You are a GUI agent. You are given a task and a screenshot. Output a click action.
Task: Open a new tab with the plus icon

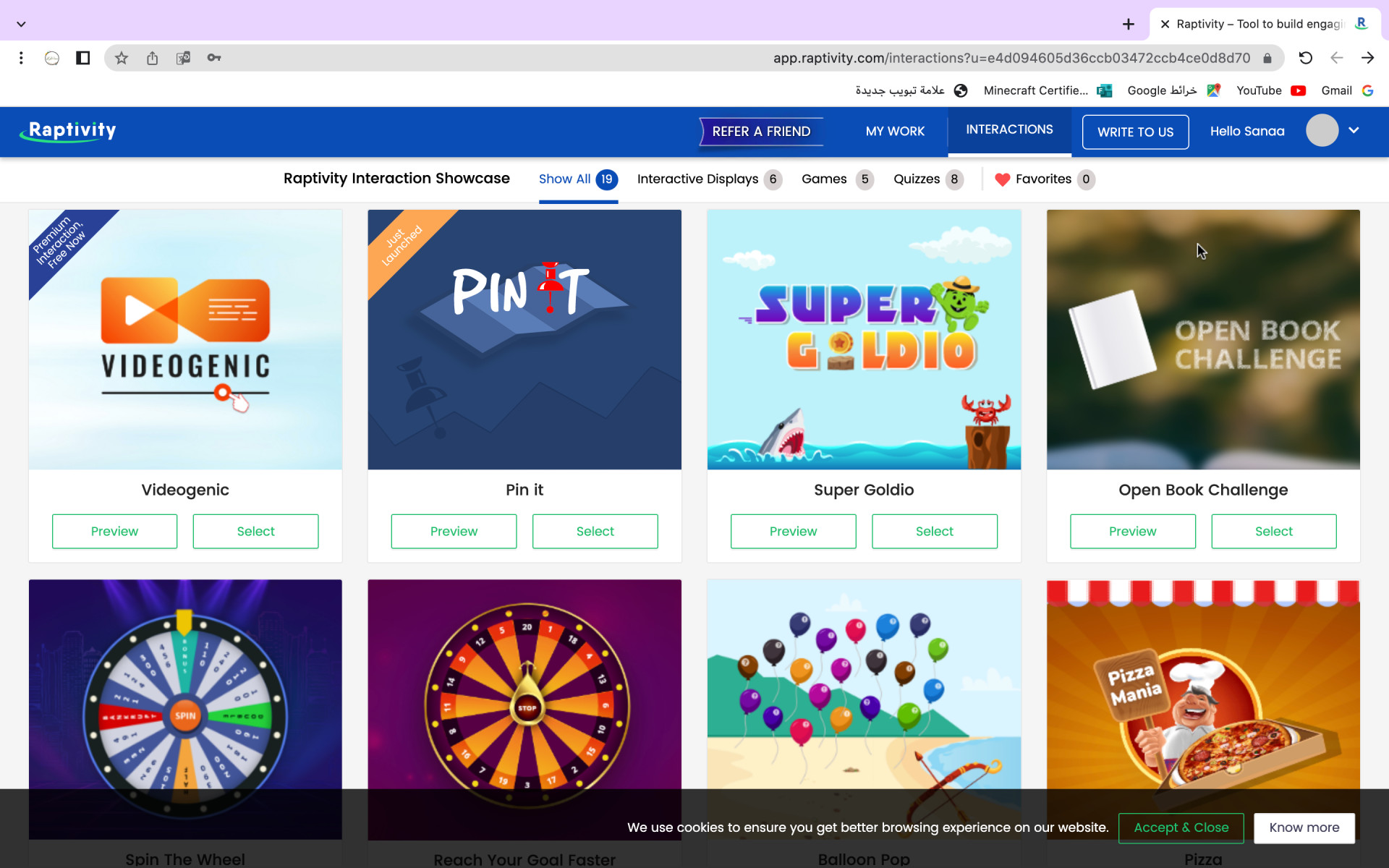pos(1128,25)
